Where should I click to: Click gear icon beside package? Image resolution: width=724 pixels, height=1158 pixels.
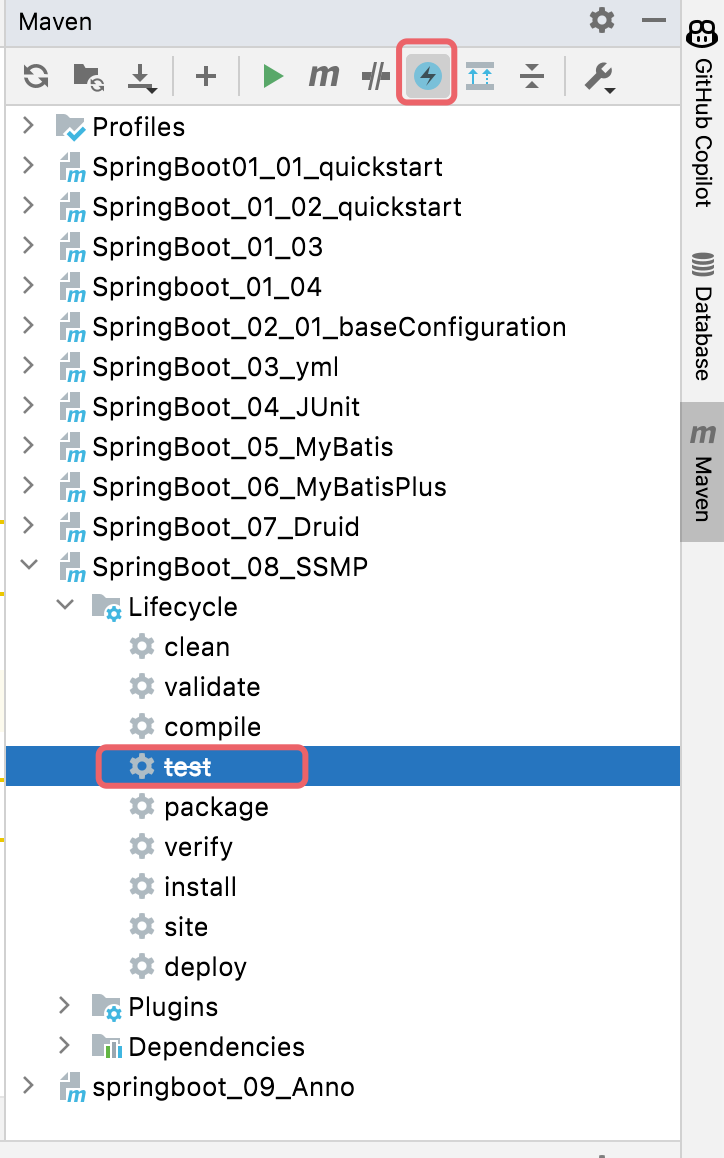click(142, 806)
